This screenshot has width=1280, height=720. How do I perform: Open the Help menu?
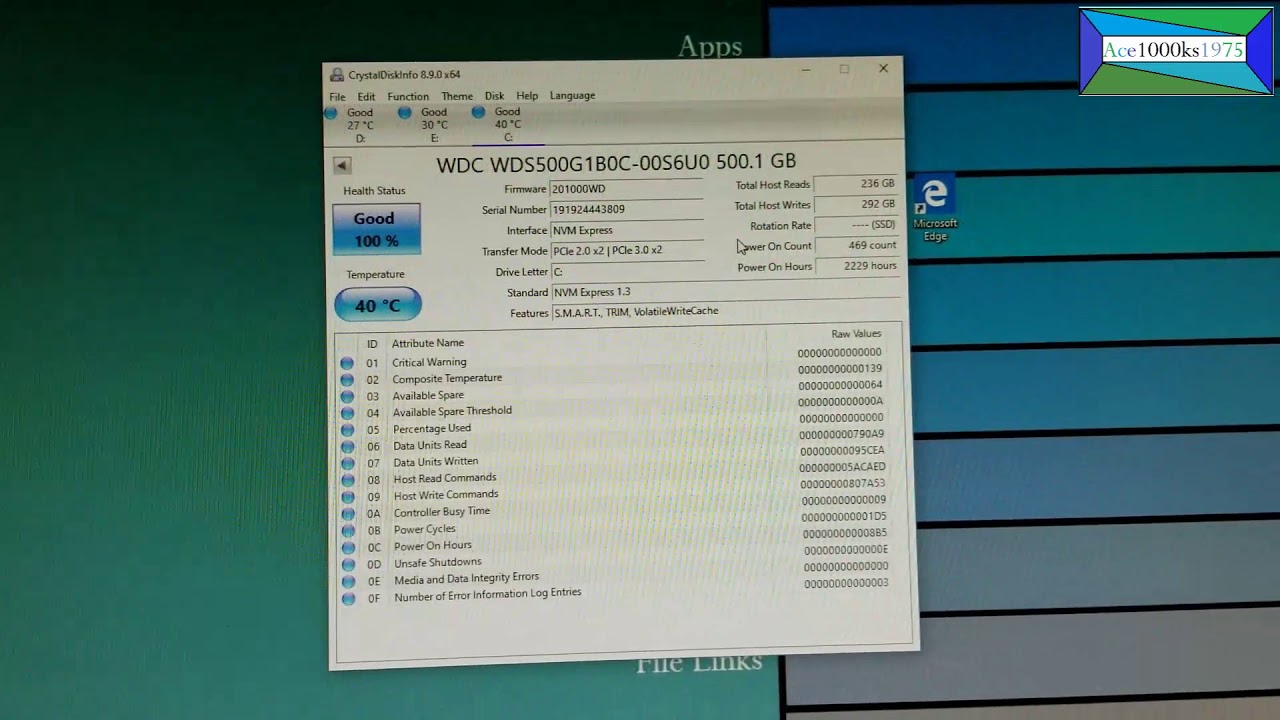point(527,96)
